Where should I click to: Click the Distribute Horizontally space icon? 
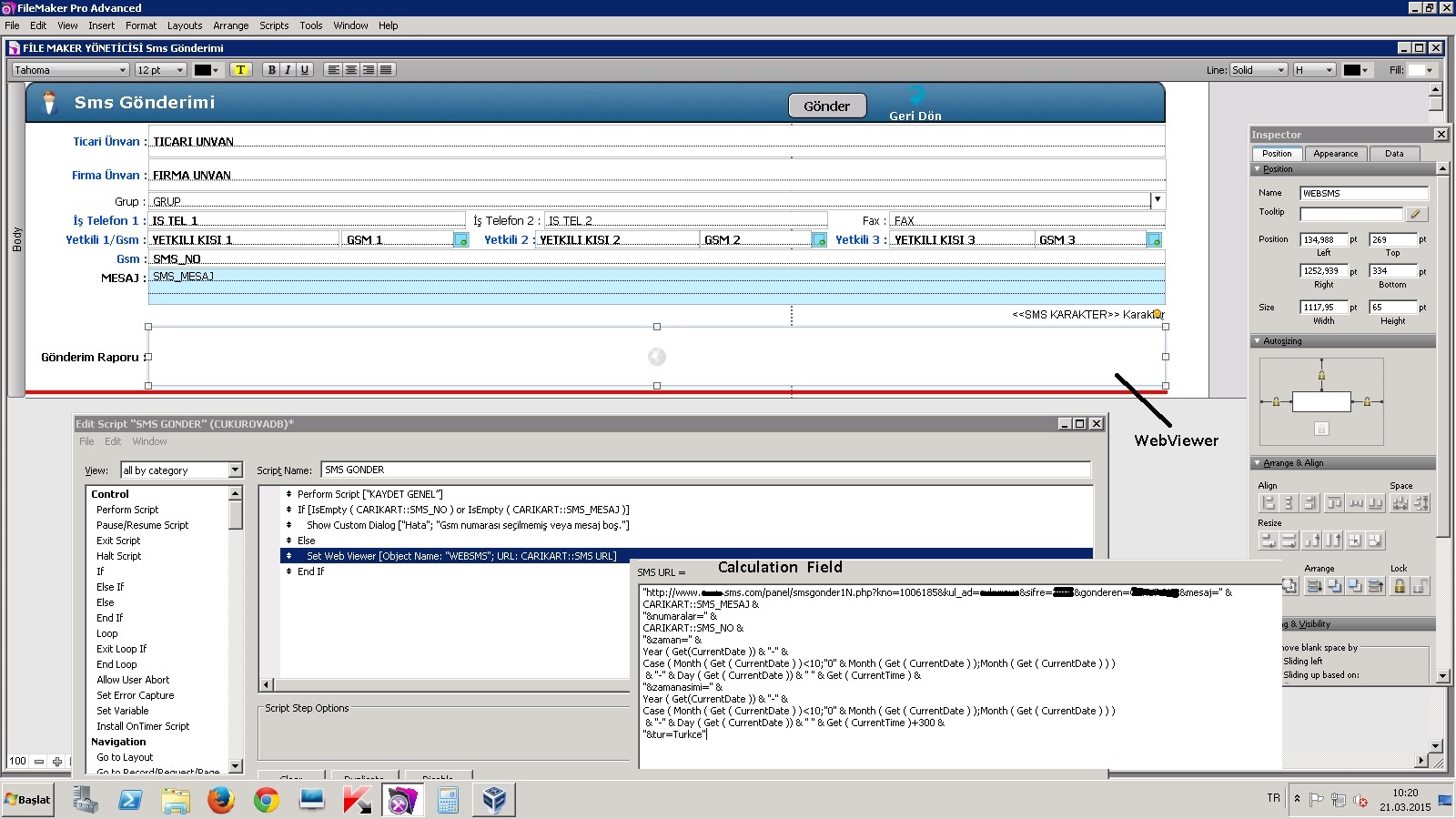1400,503
